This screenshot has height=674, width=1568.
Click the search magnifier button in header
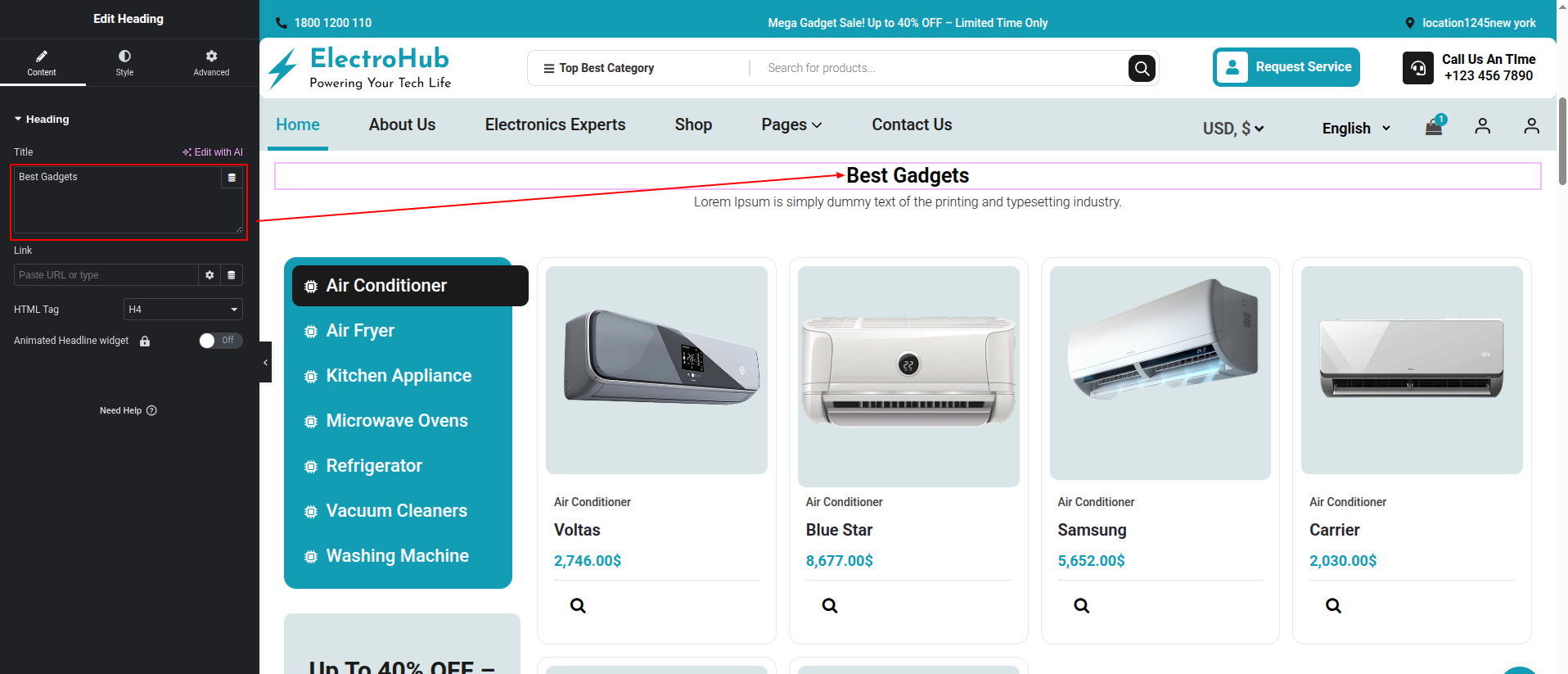(x=1142, y=68)
